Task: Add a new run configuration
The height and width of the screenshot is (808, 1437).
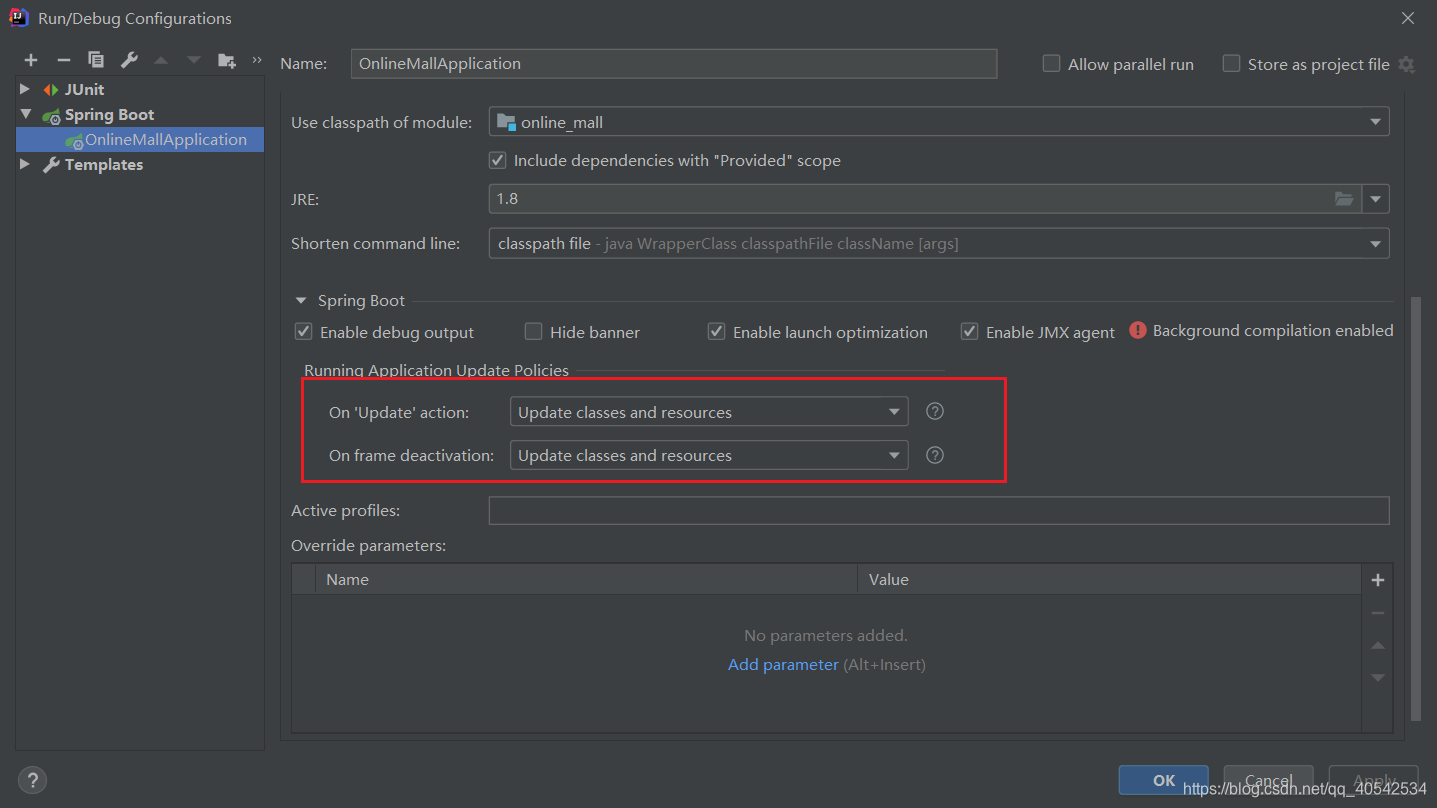Action: click(31, 61)
